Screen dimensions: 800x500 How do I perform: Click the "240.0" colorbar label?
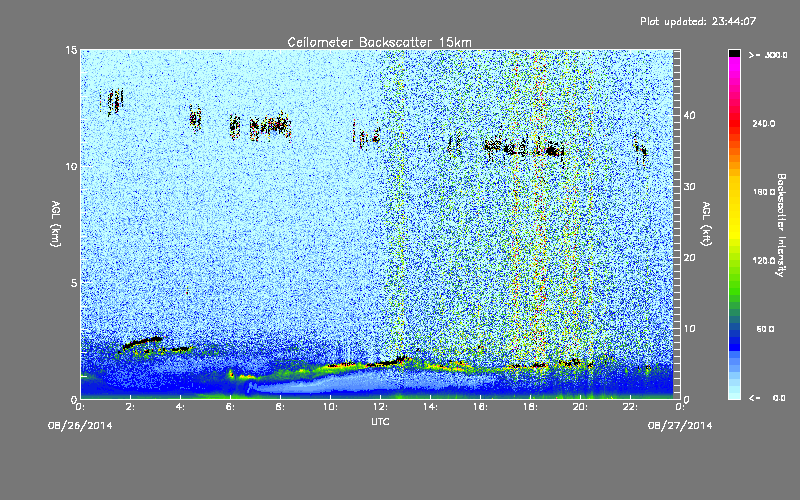(764, 124)
